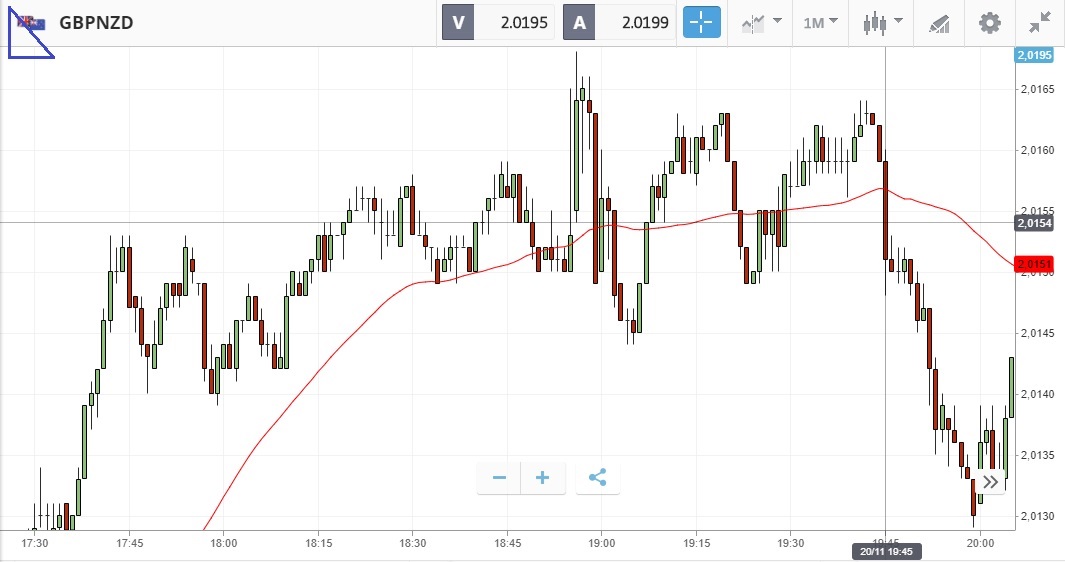Click the GBPNZD flag icon
Screen dimensions: 1065x562
(31, 22)
